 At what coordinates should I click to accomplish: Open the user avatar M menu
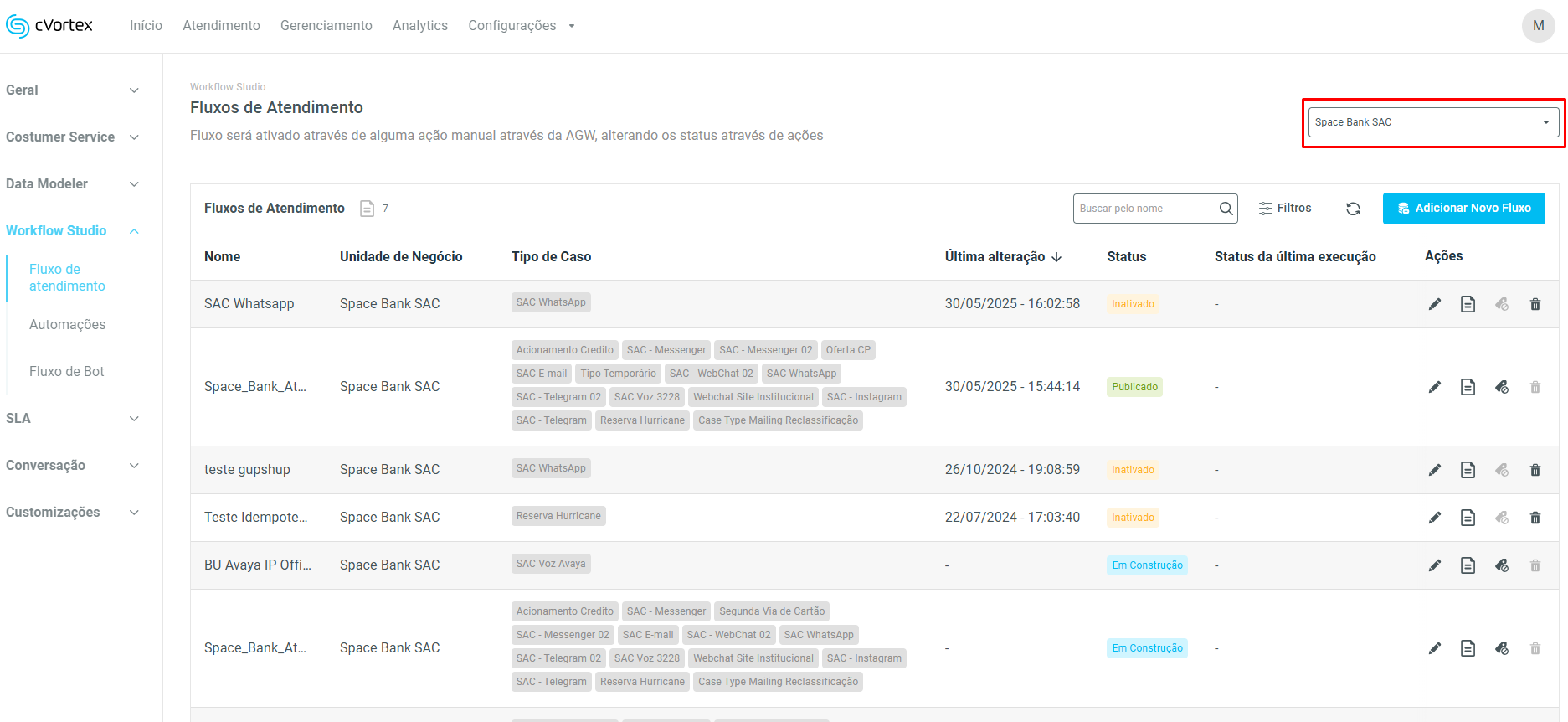(x=1538, y=26)
